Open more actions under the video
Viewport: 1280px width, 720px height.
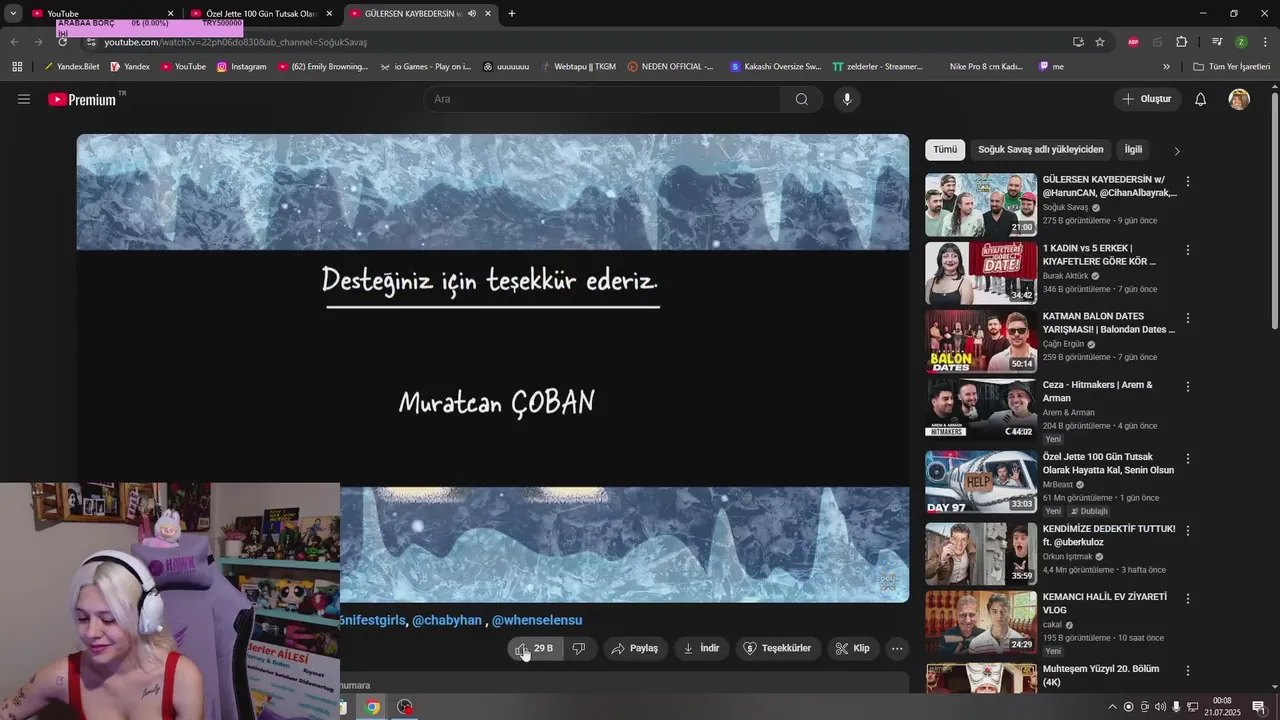(897, 648)
